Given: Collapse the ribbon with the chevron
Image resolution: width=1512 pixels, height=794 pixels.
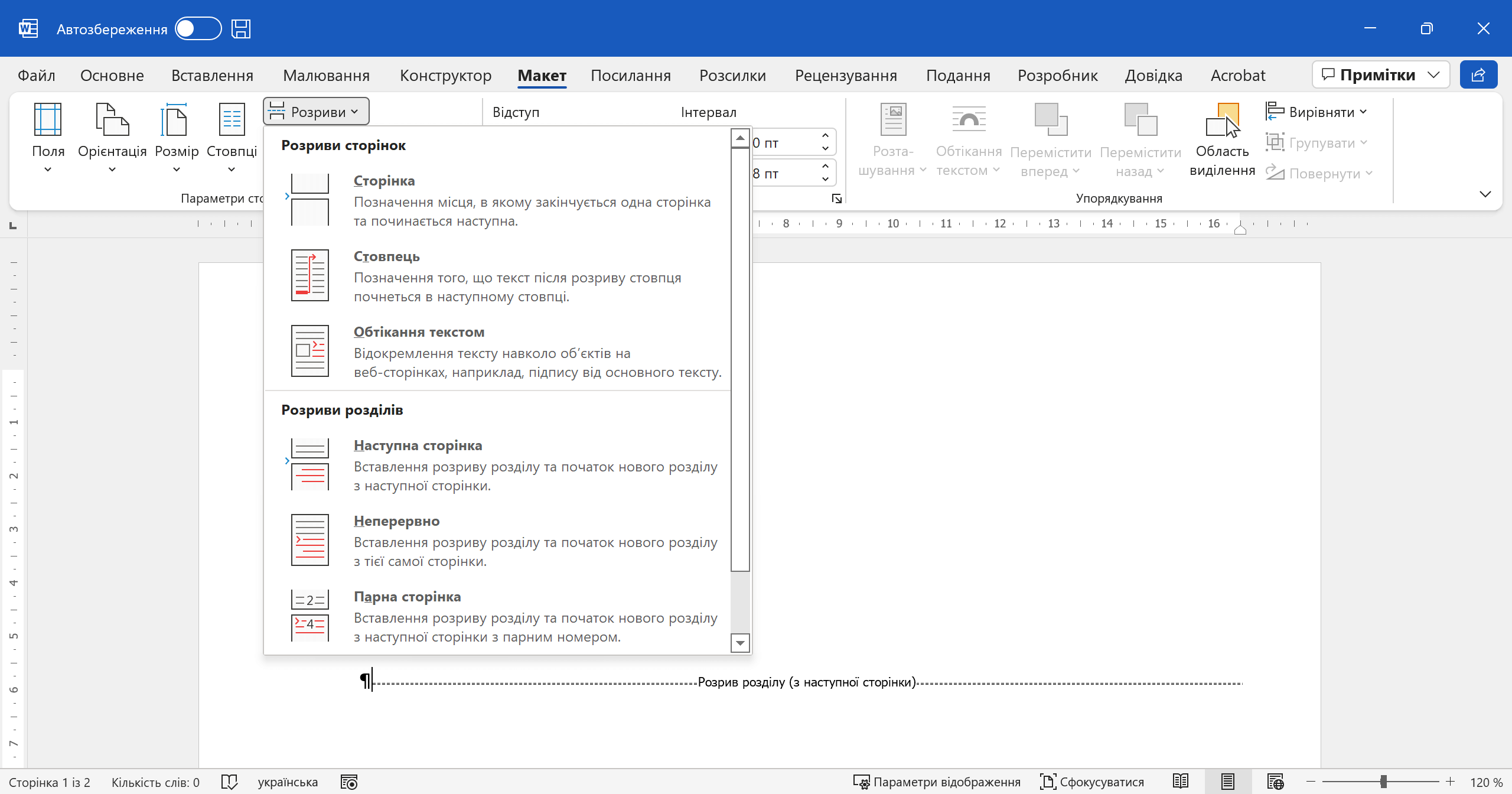Looking at the screenshot, I should pos(1485,194).
